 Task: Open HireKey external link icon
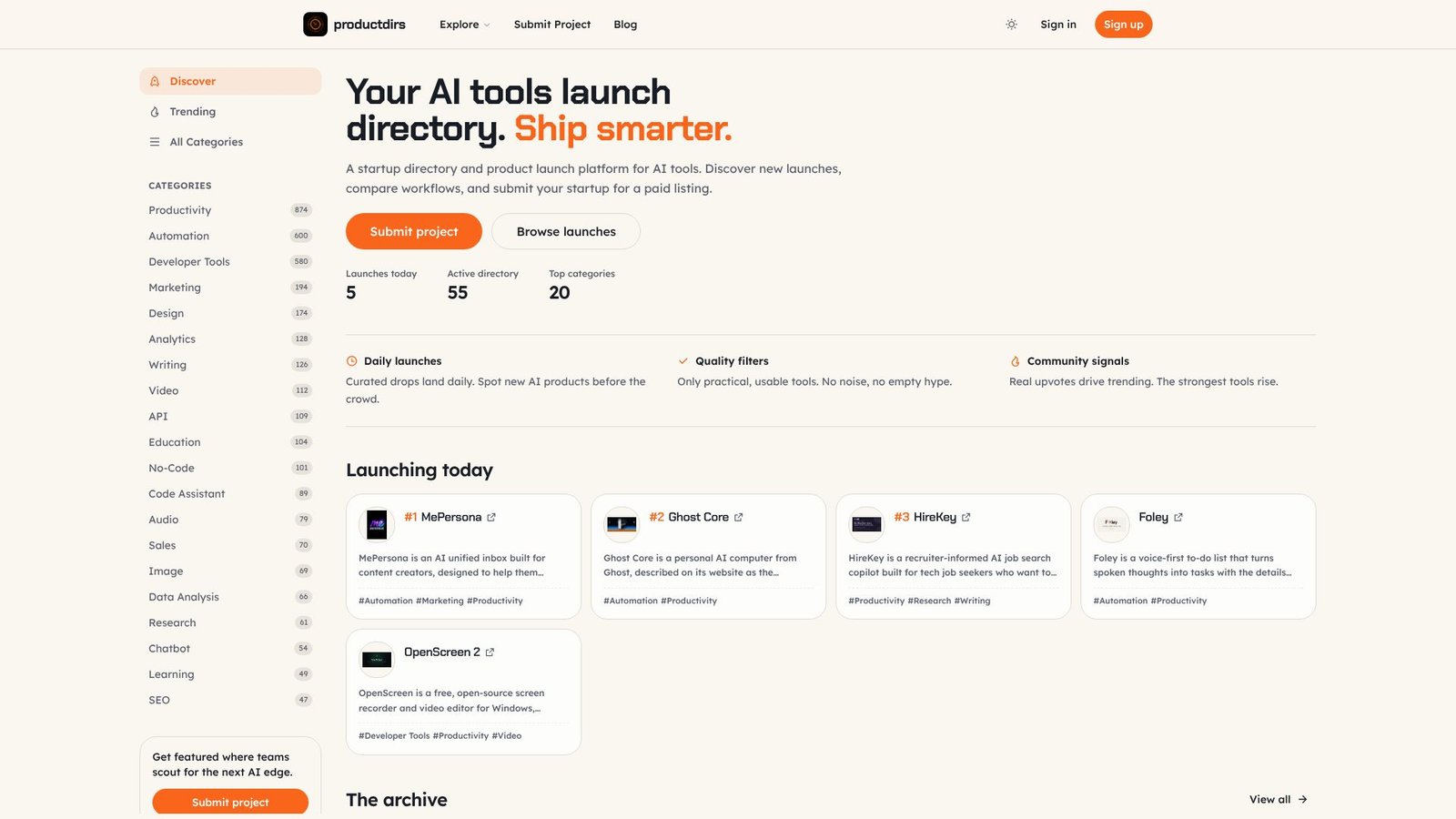(966, 517)
